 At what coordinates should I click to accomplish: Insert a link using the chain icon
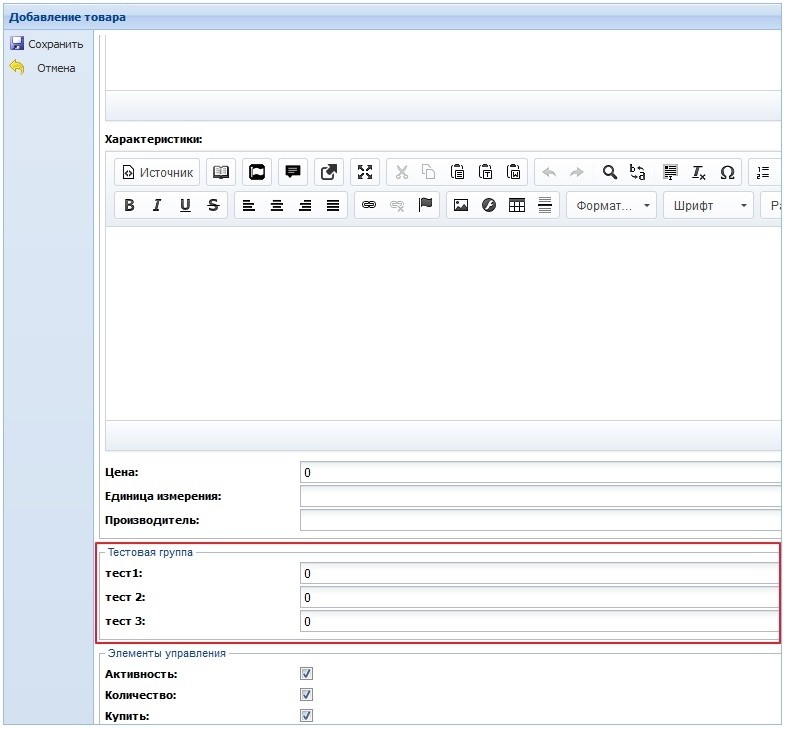tap(369, 205)
